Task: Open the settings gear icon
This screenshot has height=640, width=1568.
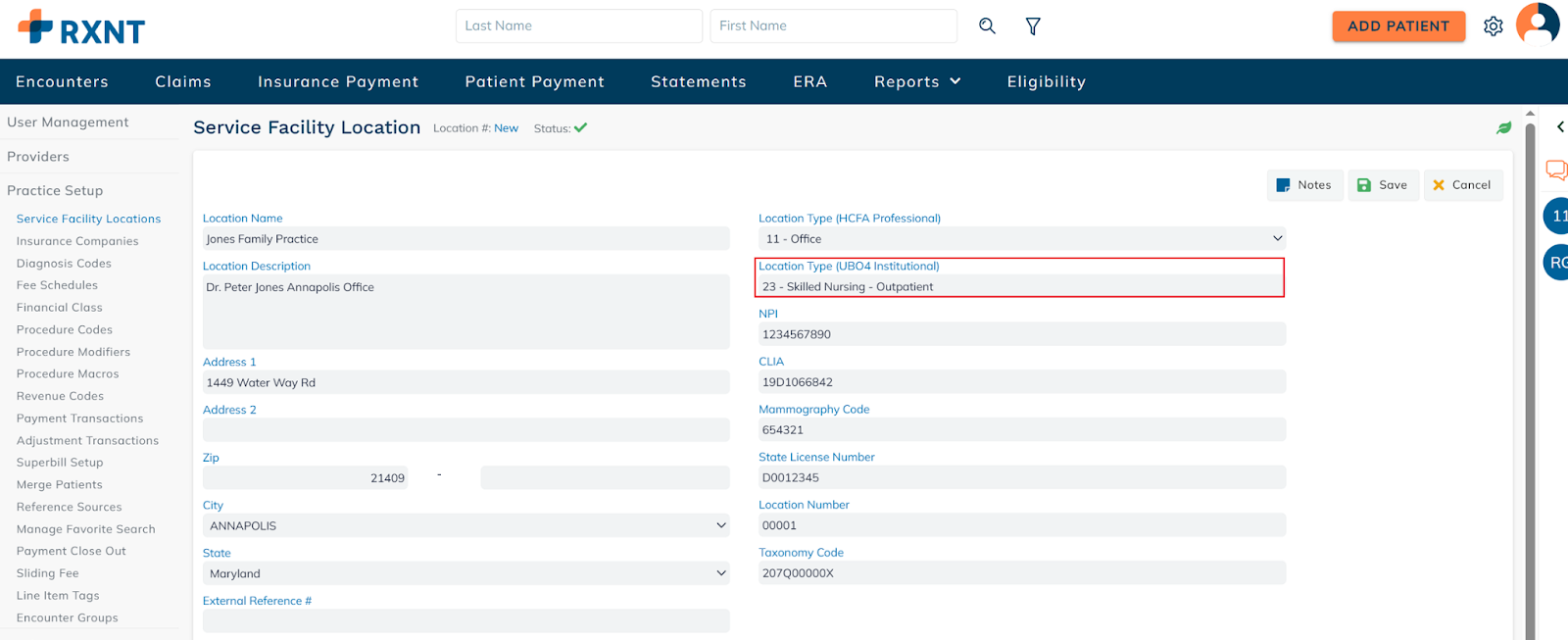Action: tap(1493, 26)
